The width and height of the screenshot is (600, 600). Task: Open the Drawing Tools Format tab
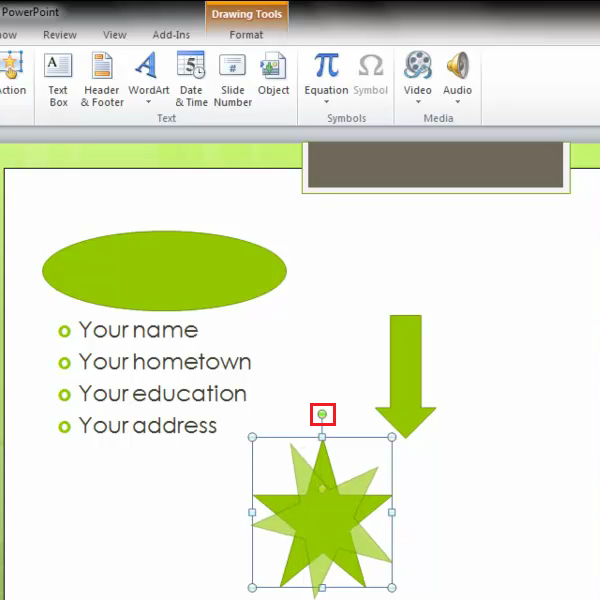(x=246, y=35)
